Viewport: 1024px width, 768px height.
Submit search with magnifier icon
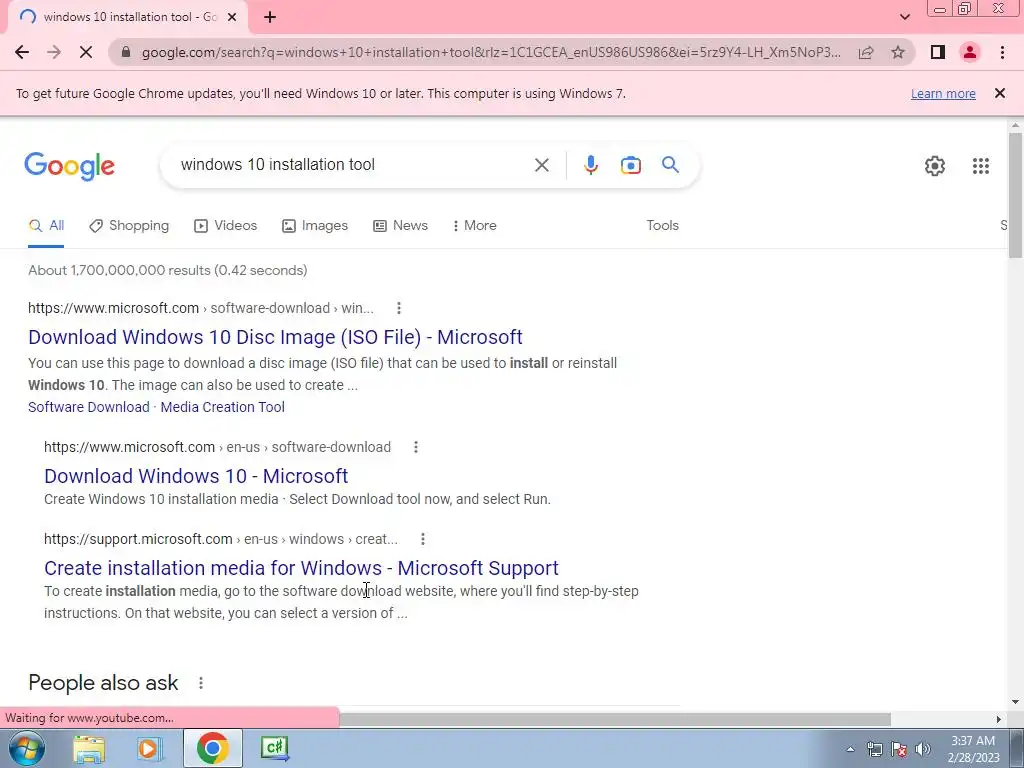pos(670,165)
